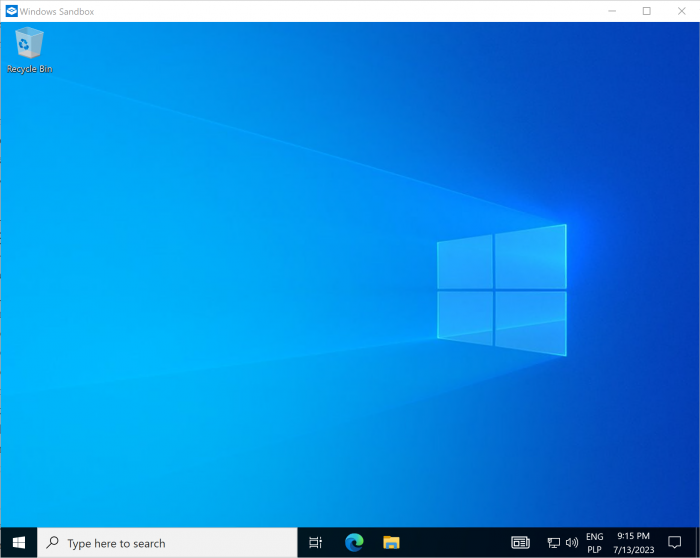
Task: Open the clock showing 9:15 PM
Action: pyautogui.click(x=632, y=543)
